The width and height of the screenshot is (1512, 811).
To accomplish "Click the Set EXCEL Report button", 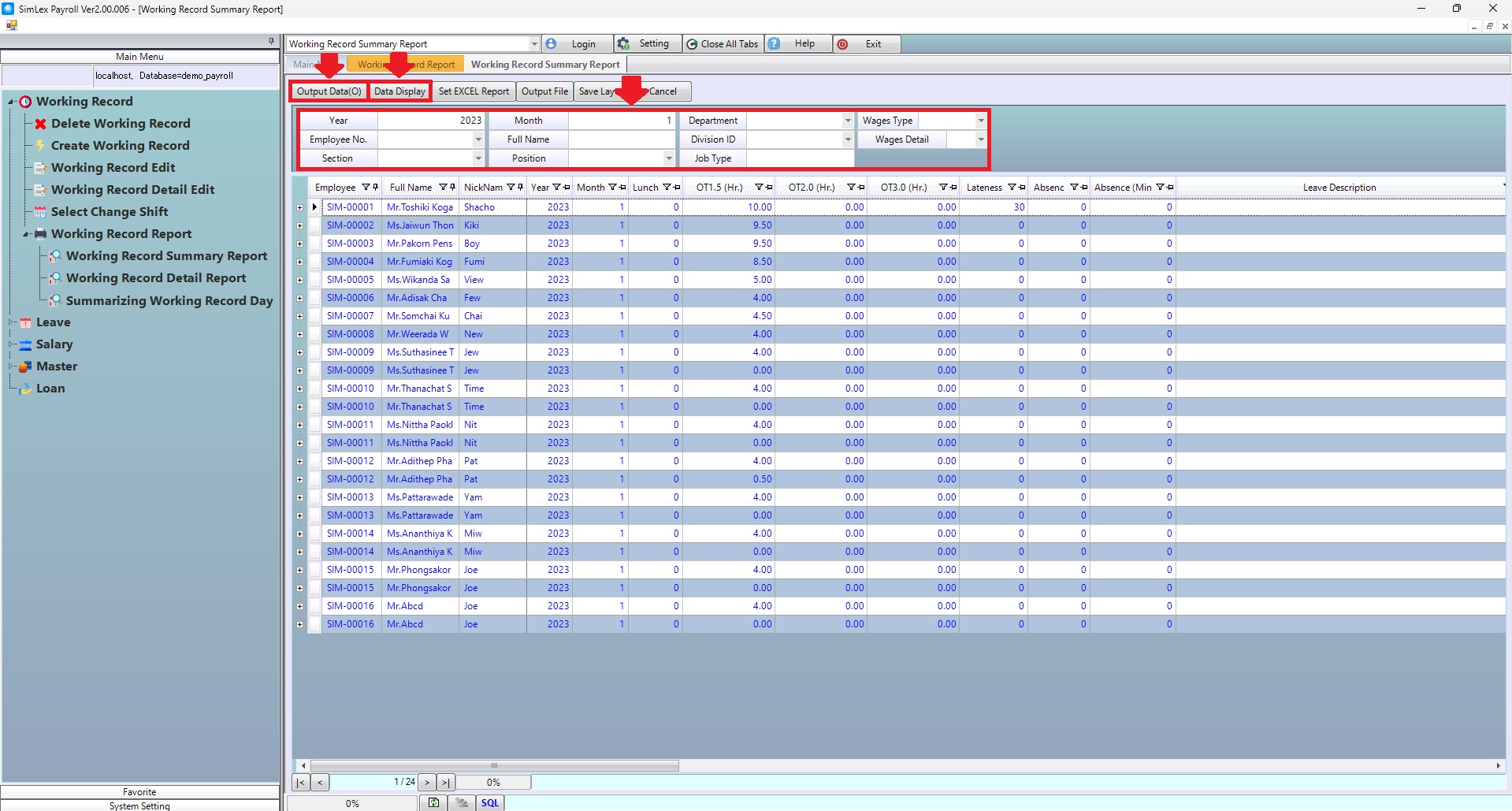I will point(474,91).
